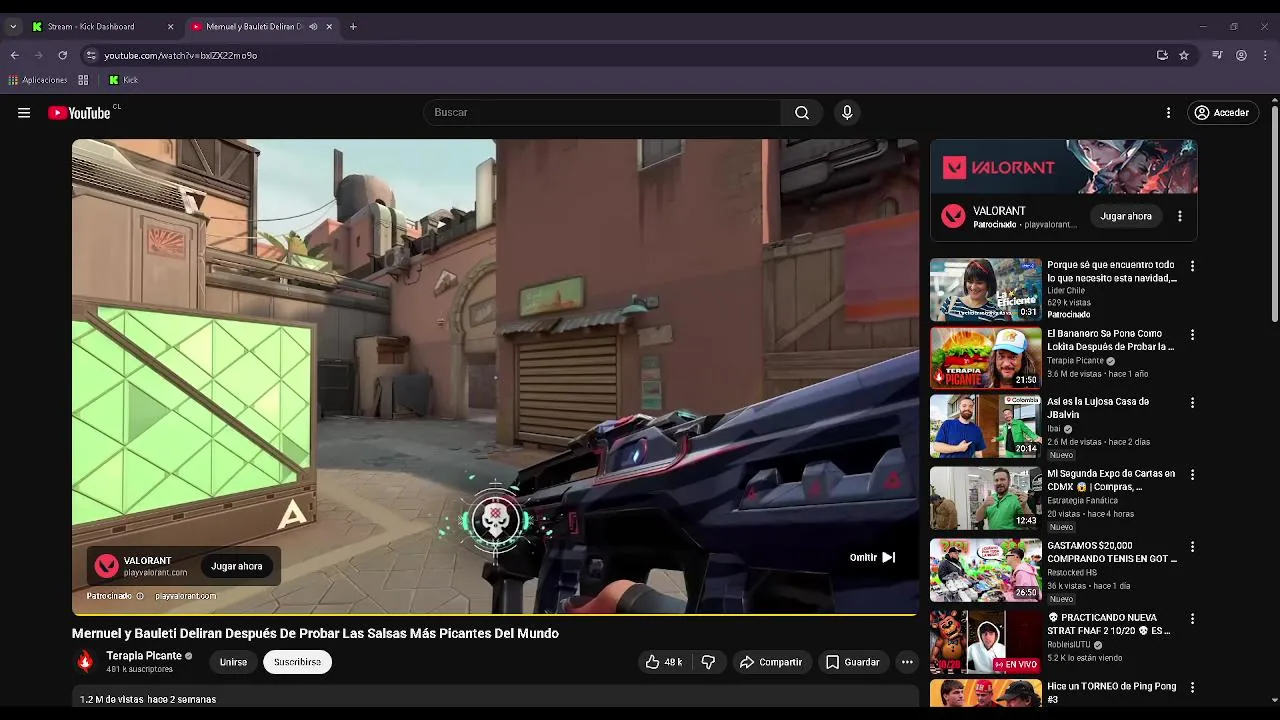Open playvalorant.com link under the ad
The width and height of the screenshot is (1280, 720).
[x=186, y=596]
